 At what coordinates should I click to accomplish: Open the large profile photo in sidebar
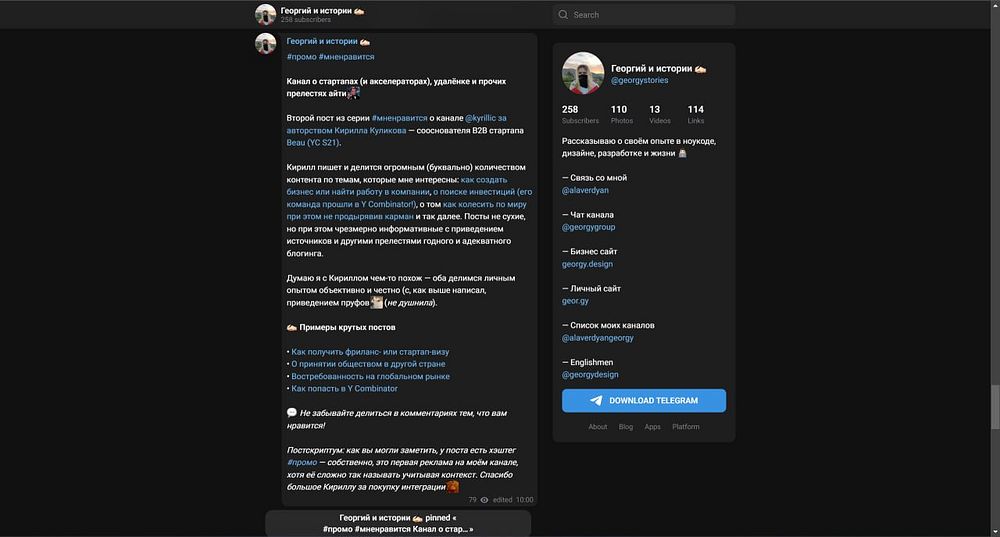(583, 73)
